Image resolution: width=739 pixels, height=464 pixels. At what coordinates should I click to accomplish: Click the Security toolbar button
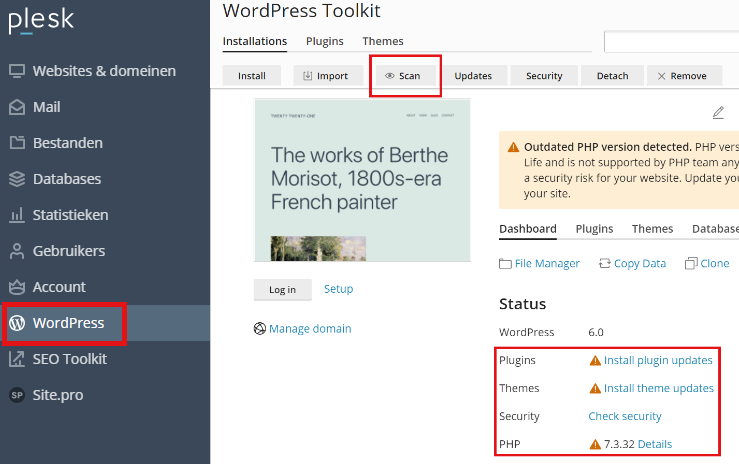coord(544,76)
